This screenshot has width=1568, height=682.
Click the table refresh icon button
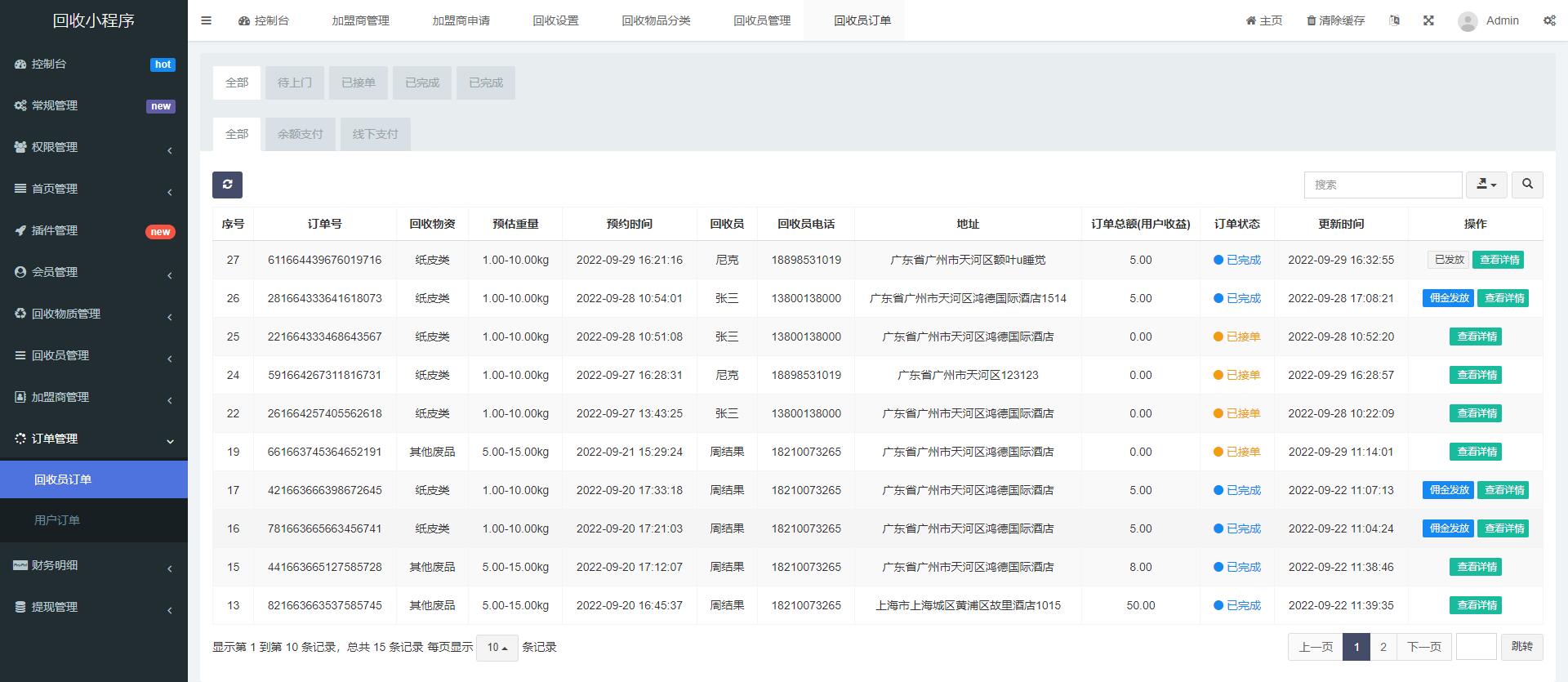tap(227, 185)
